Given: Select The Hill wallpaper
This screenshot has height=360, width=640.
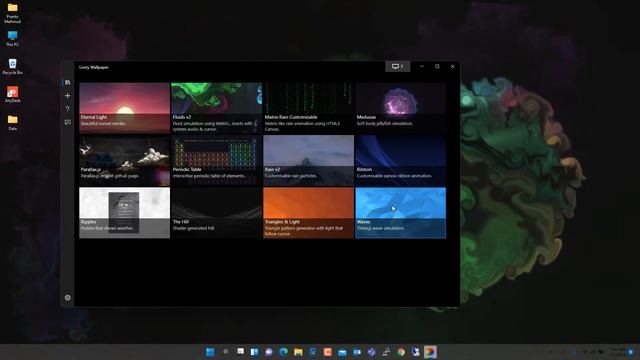Looking at the screenshot, I should [216, 213].
